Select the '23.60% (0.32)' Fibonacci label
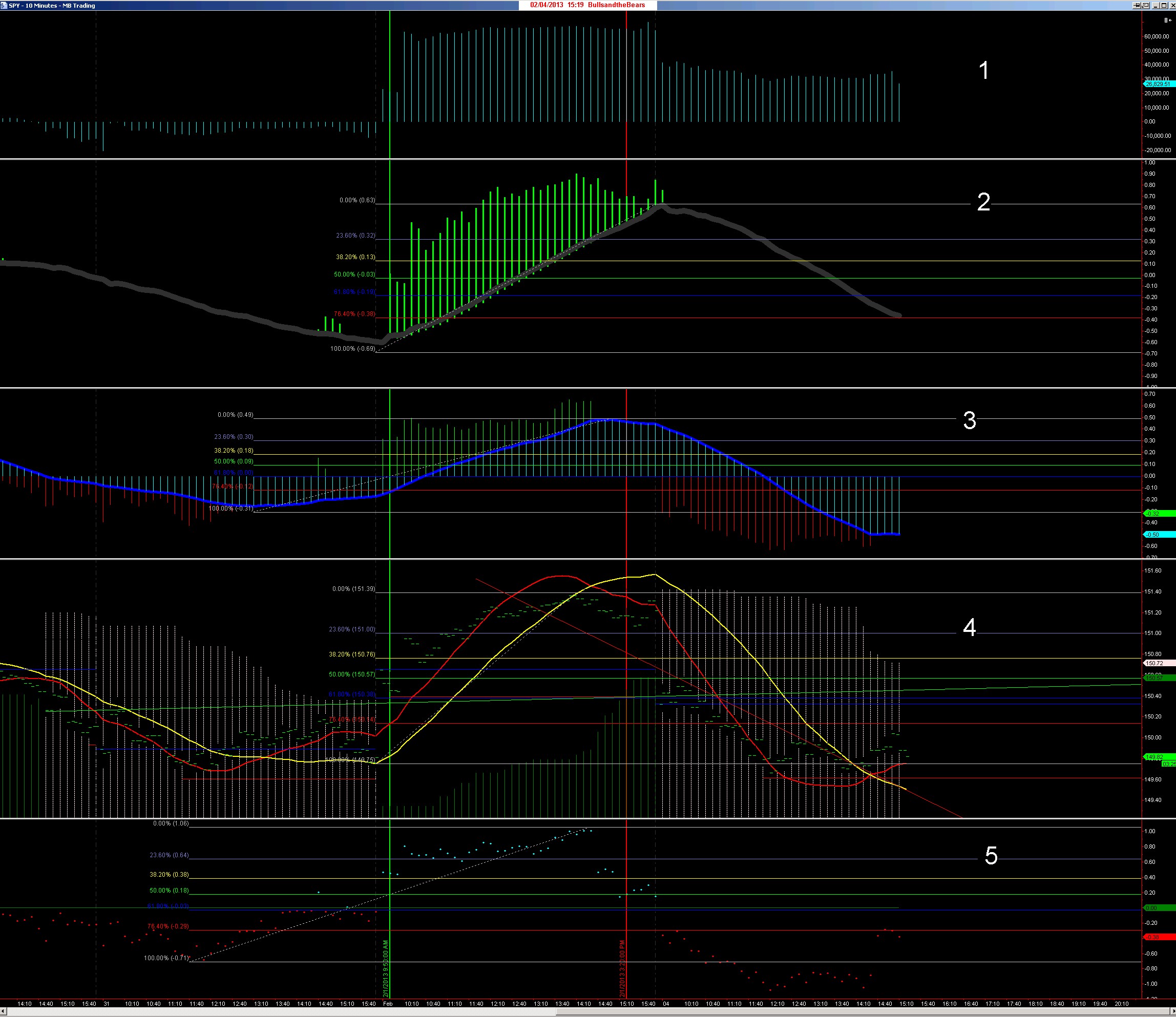 click(x=355, y=236)
